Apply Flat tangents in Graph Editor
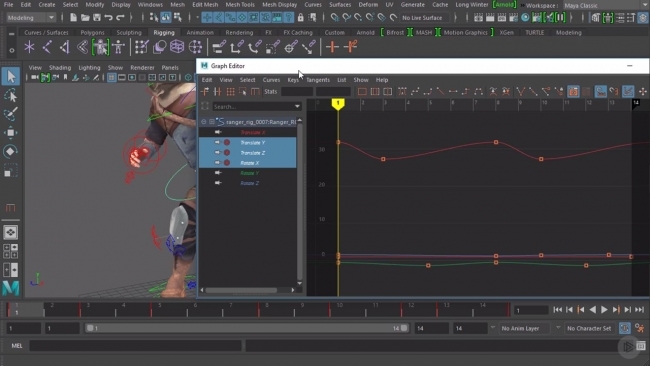Image resolution: width=650 pixels, height=366 pixels. tap(453, 92)
